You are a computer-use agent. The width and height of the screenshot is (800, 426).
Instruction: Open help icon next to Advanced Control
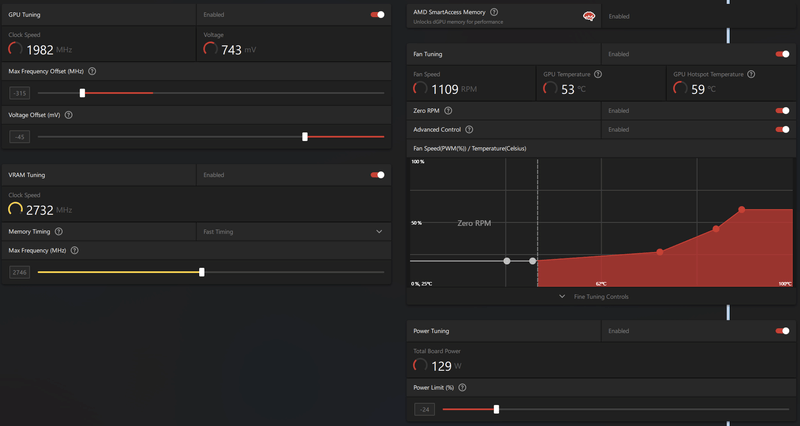(x=469, y=130)
